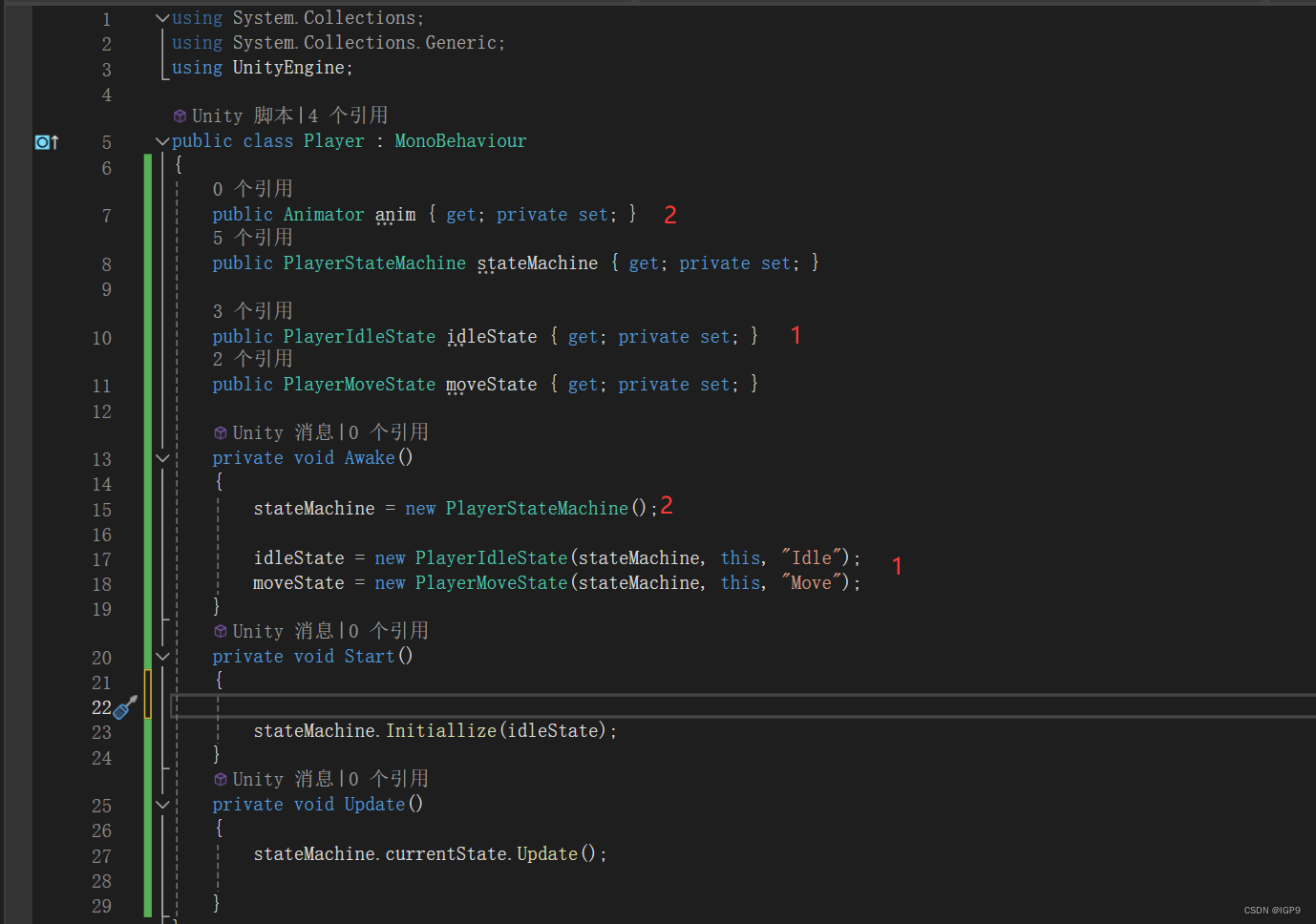Collapse the using directives block at line 1

tap(162, 18)
